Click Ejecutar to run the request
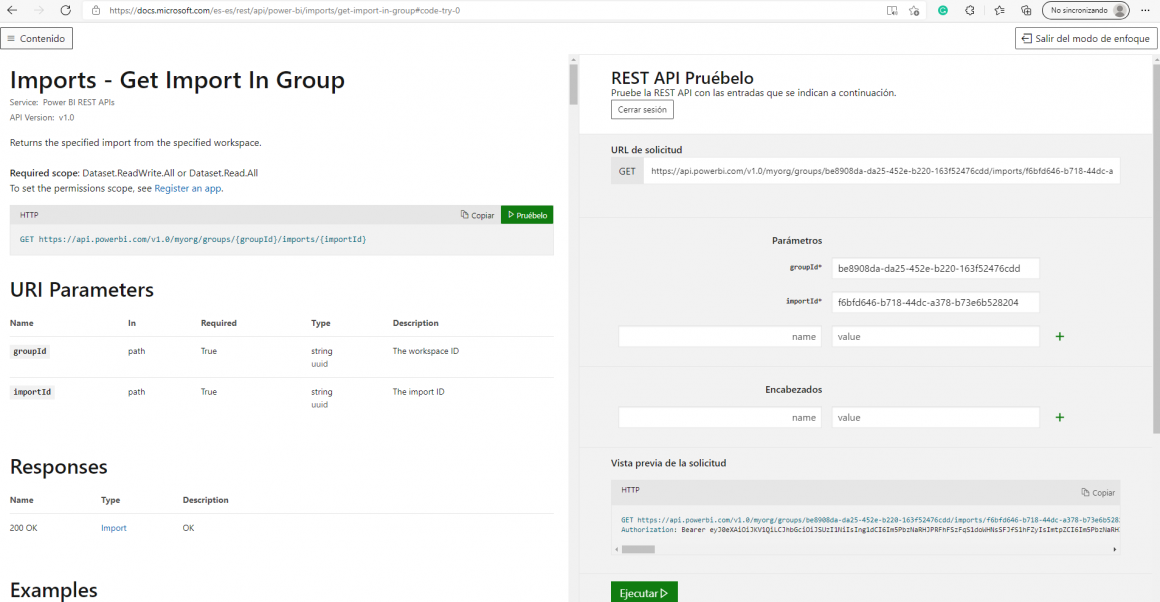This screenshot has width=1160, height=602. click(x=643, y=592)
